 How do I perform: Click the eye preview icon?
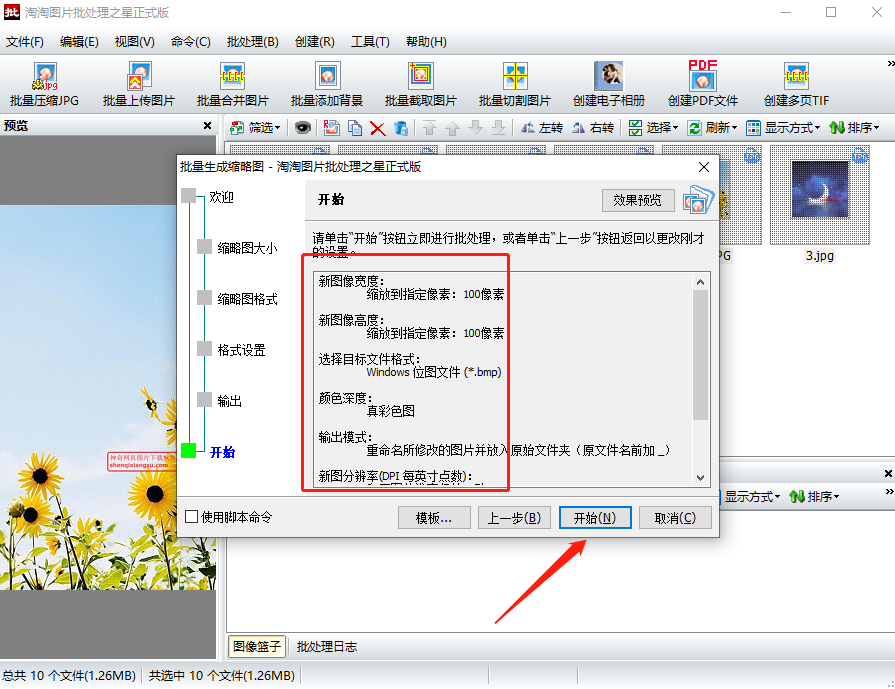click(302, 128)
